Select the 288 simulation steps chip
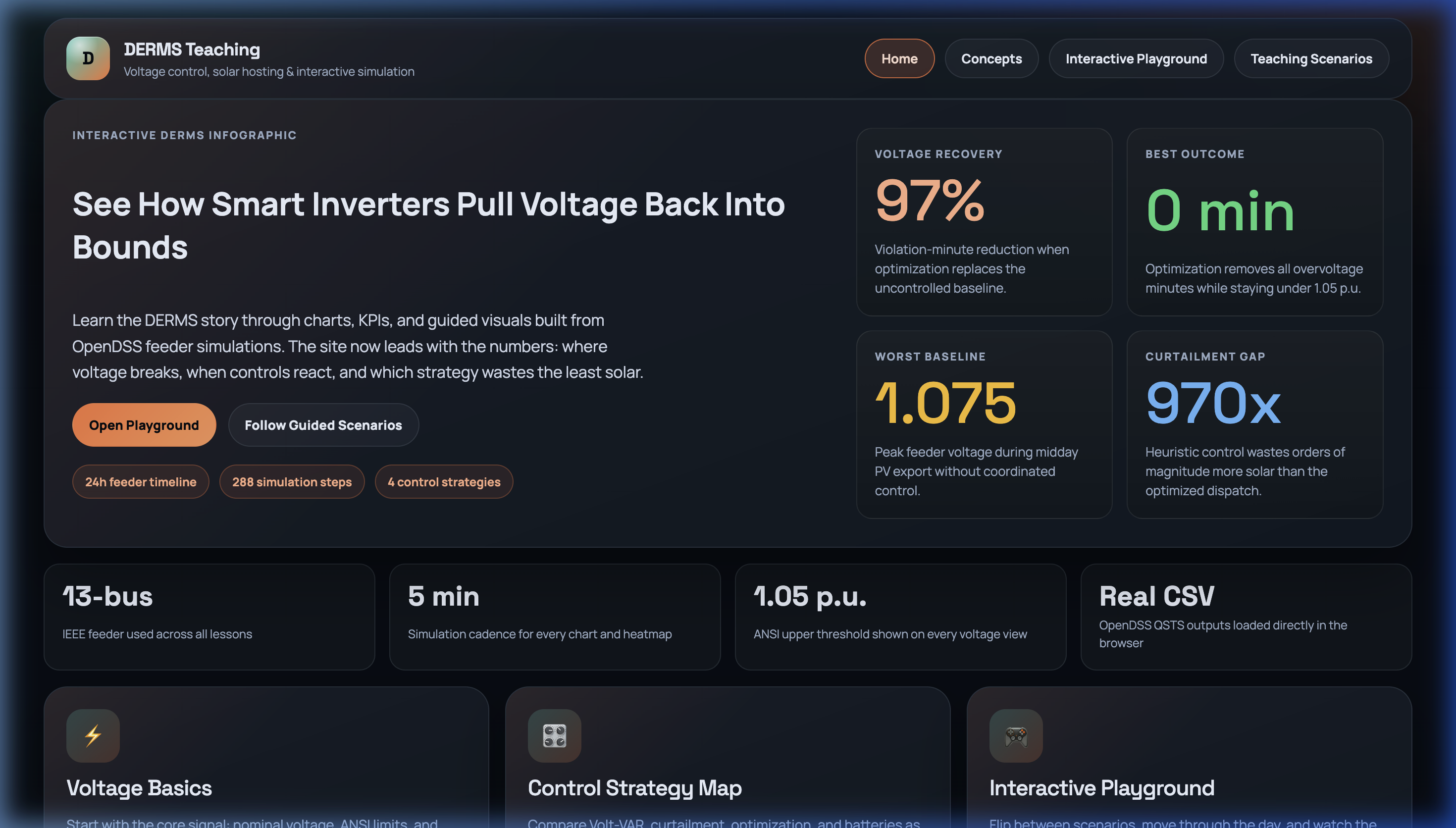This screenshot has width=1456, height=828. tap(292, 482)
